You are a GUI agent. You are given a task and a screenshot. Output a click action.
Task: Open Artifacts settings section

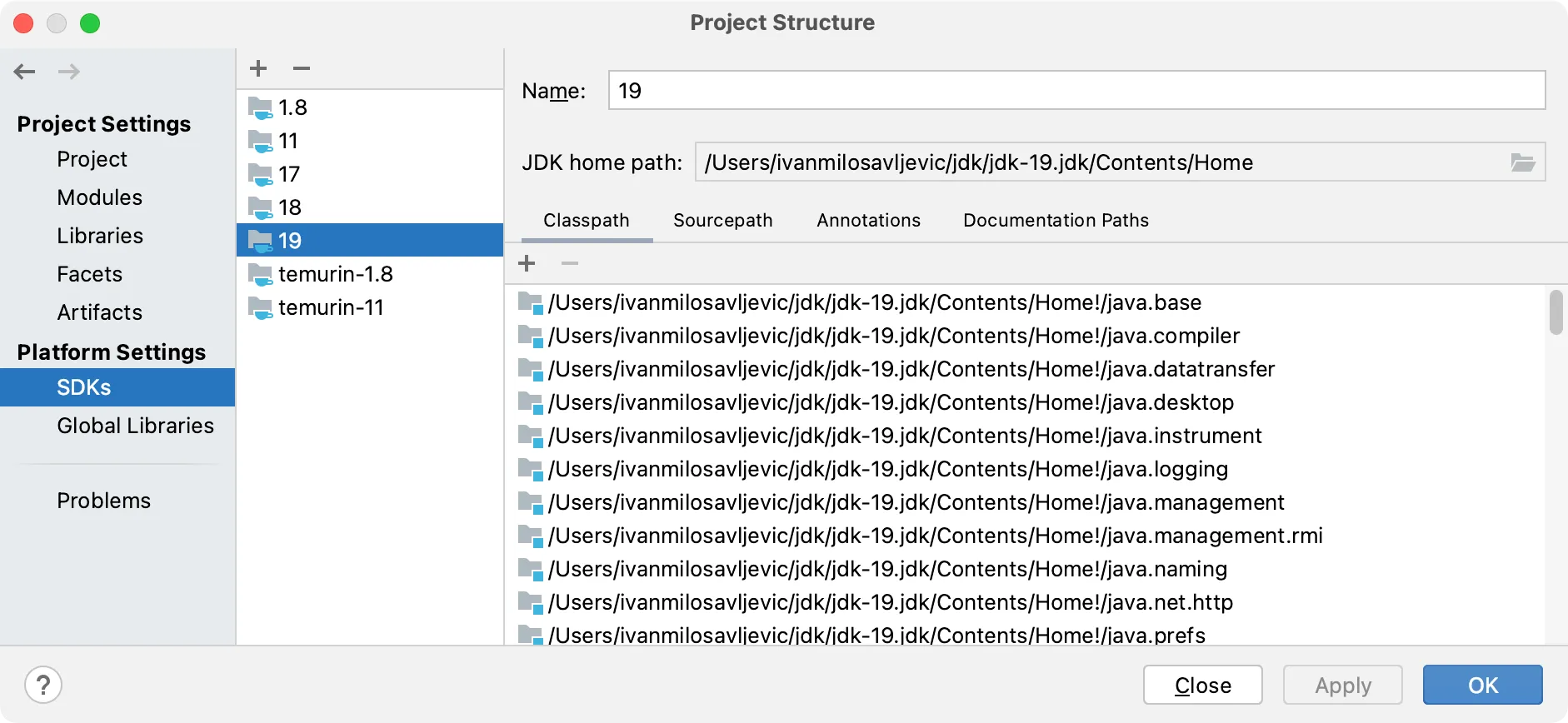[117, 312]
